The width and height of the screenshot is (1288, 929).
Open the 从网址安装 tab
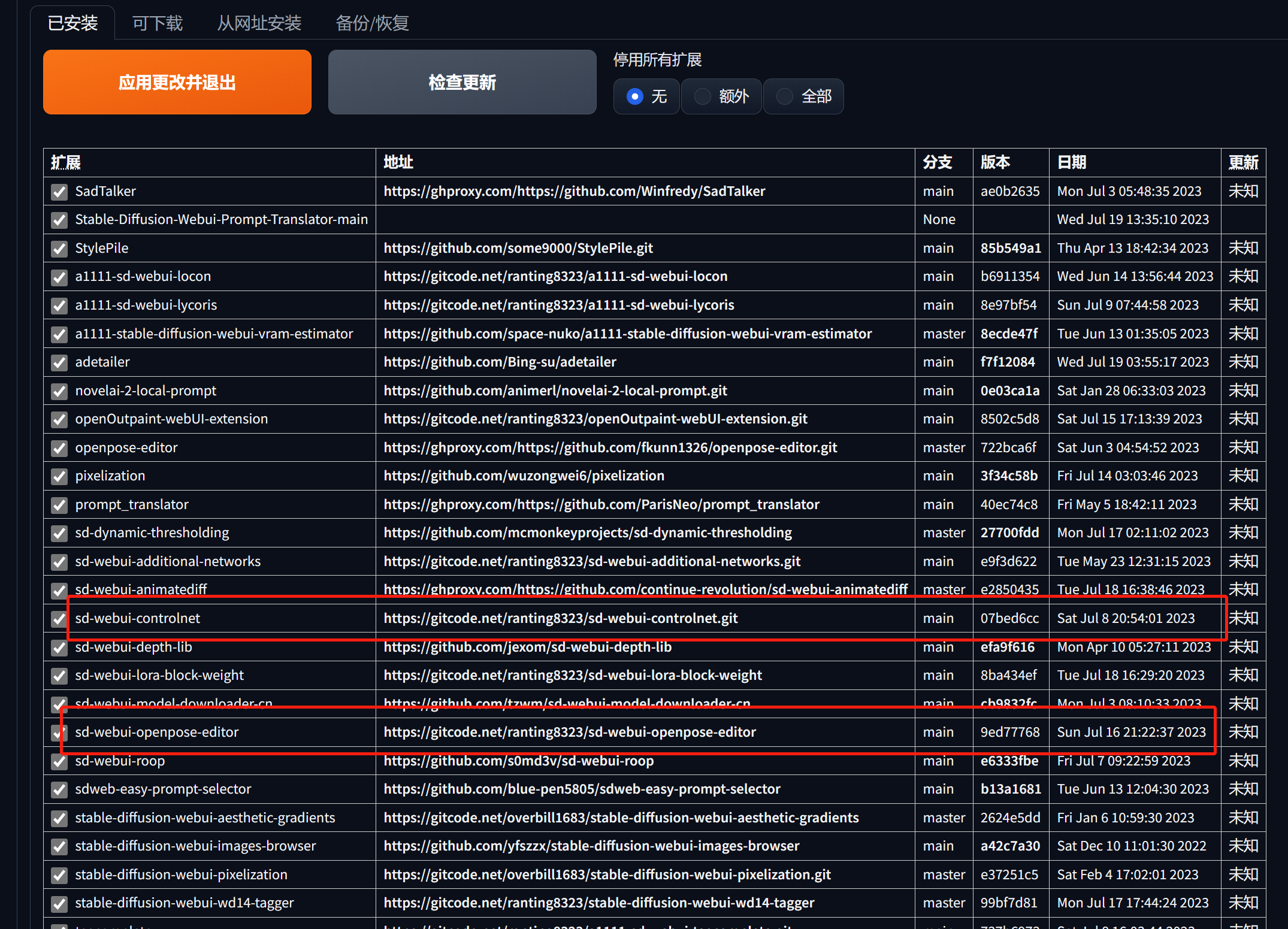259,23
